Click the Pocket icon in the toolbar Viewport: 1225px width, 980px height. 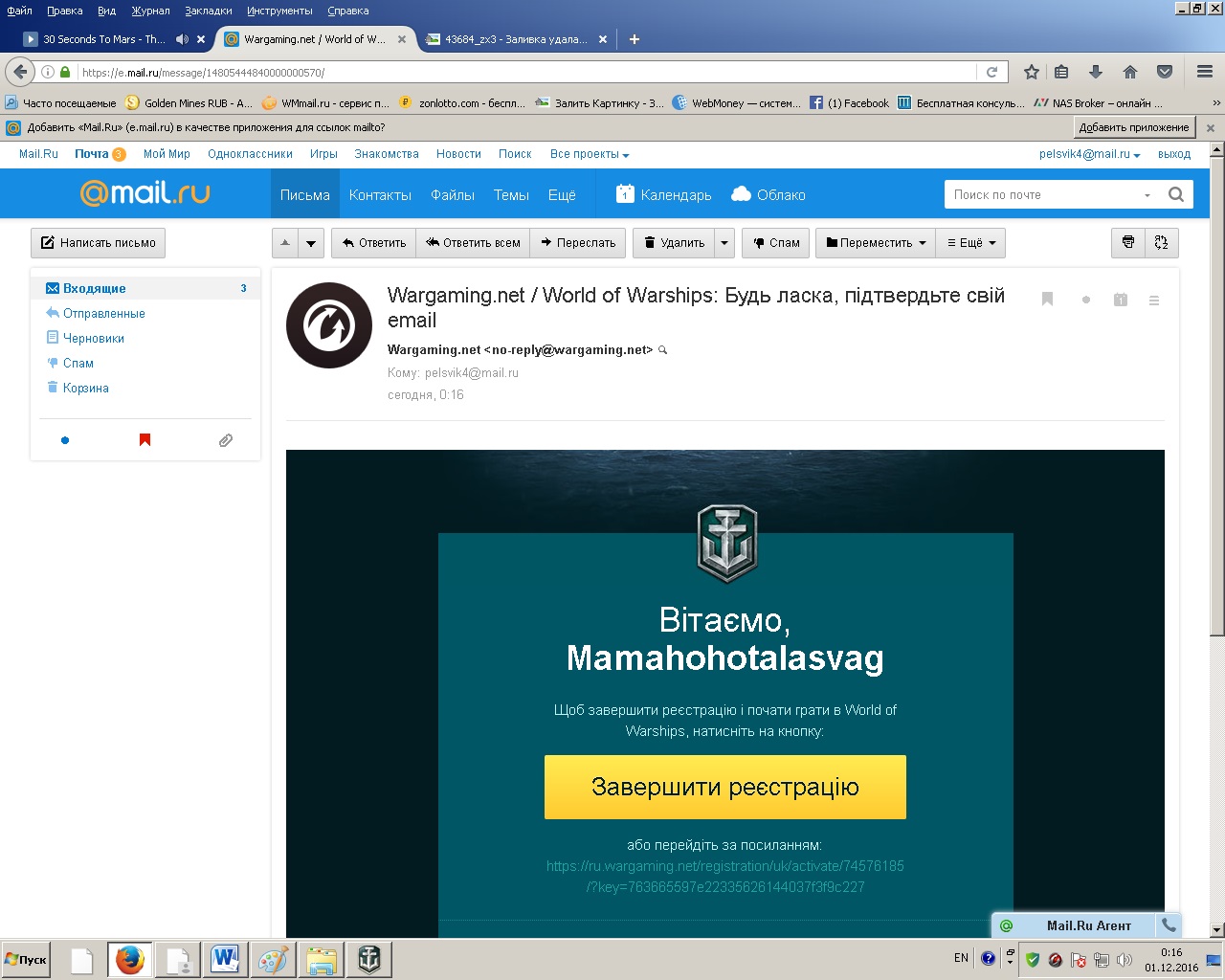(1165, 72)
